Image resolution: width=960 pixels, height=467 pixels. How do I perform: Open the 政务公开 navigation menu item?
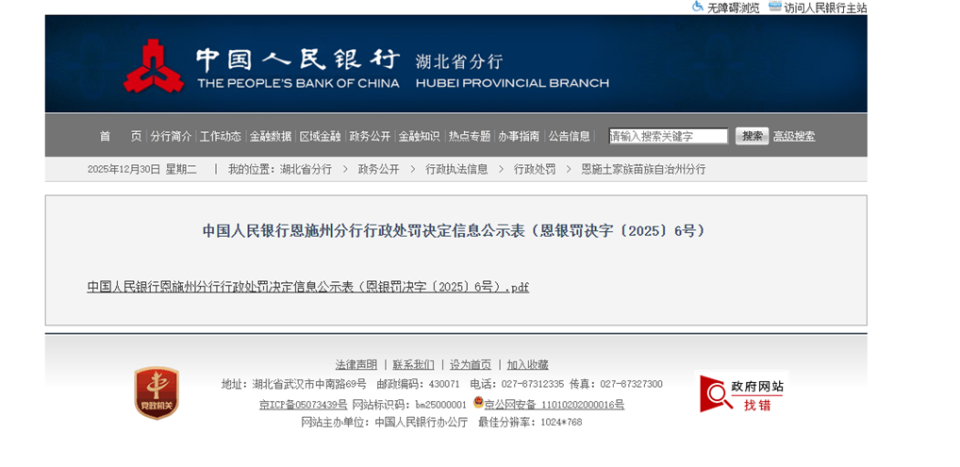[369, 136]
